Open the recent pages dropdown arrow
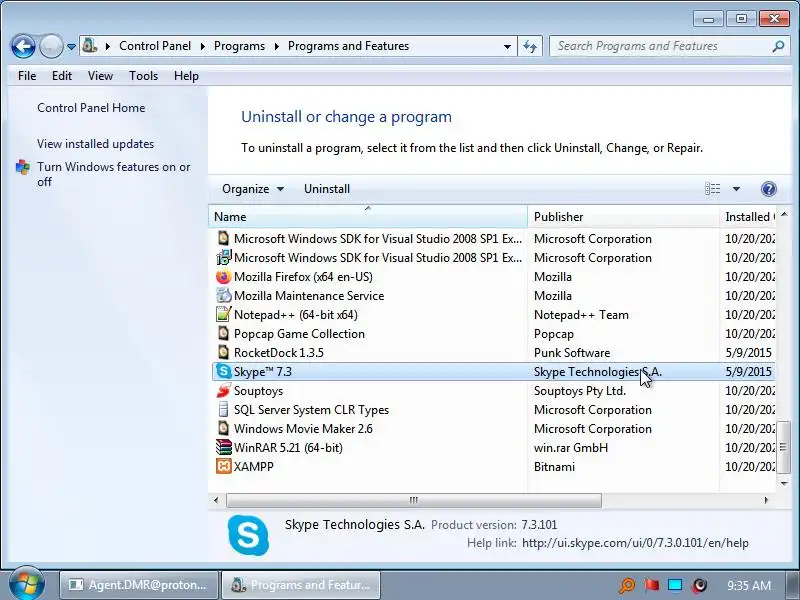The image size is (800, 600). coord(71,47)
